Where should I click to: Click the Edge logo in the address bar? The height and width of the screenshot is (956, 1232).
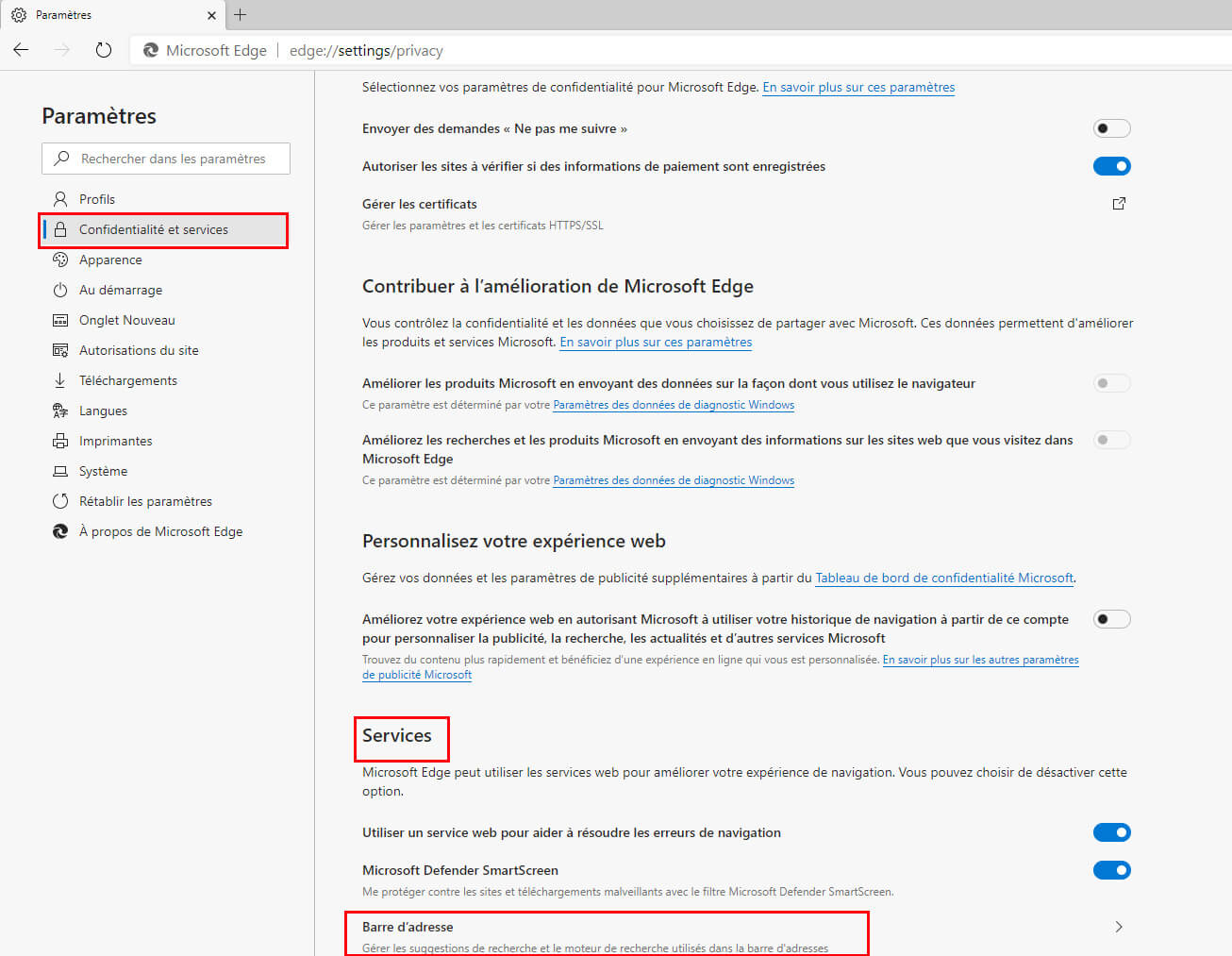151,50
